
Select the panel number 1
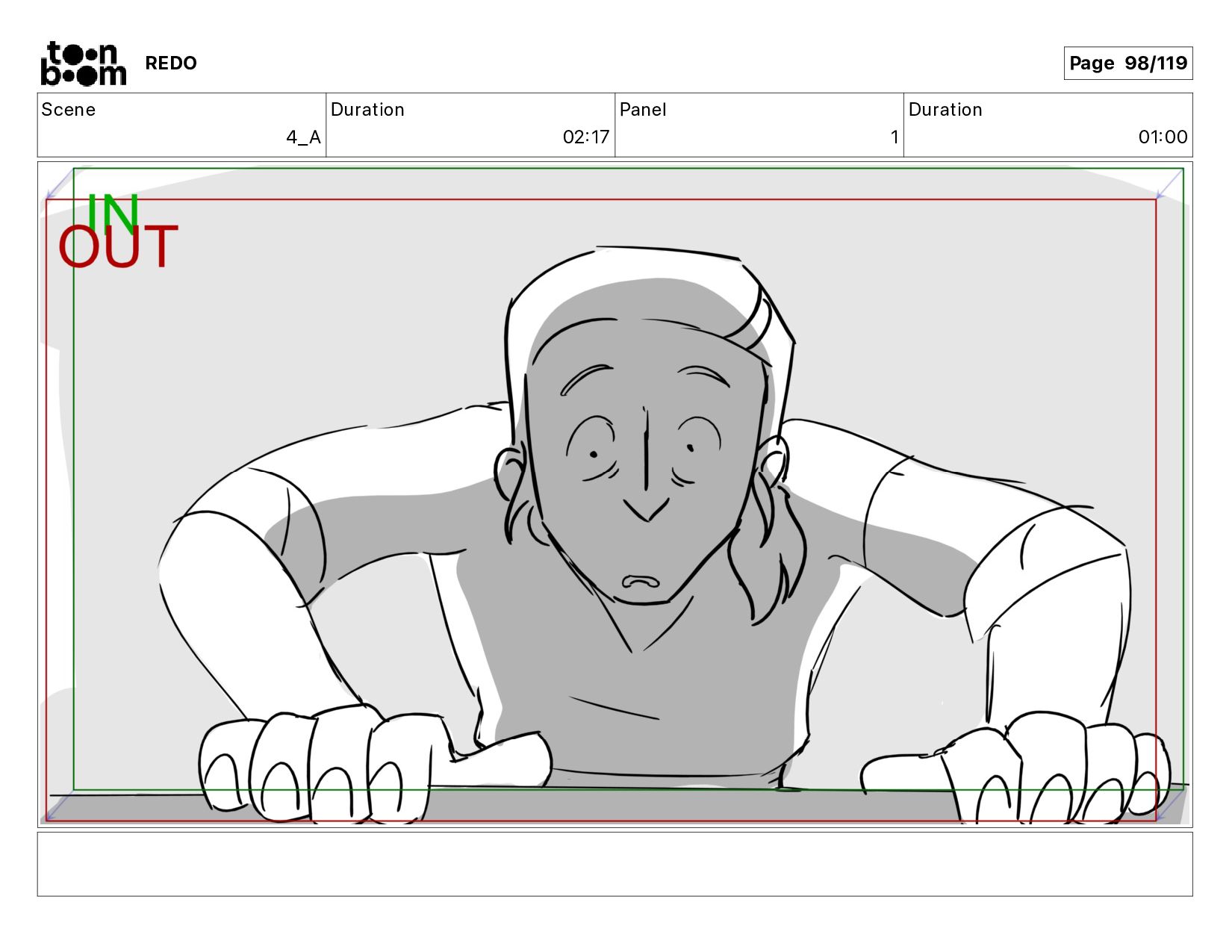click(895, 137)
